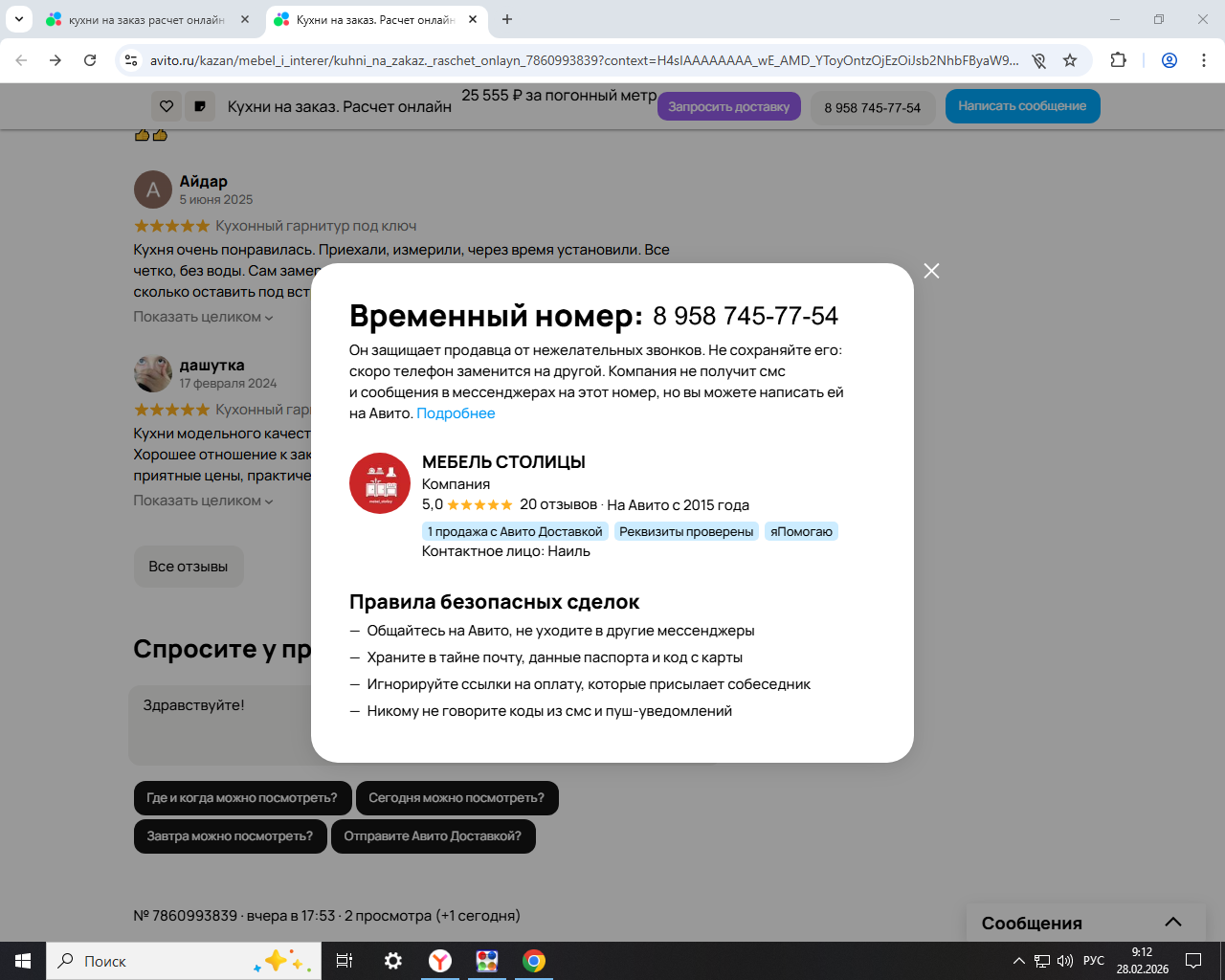Open the Windows Start menu
1225x980 pixels.
coord(23,961)
